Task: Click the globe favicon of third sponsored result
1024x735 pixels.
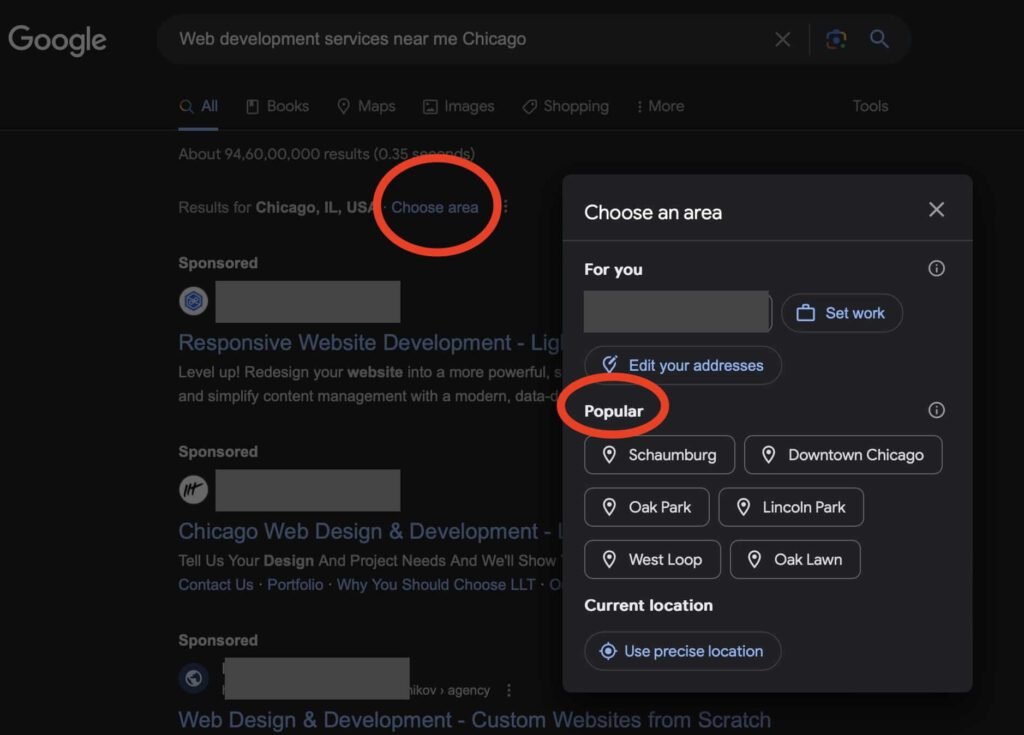Action: coord(193,678)
